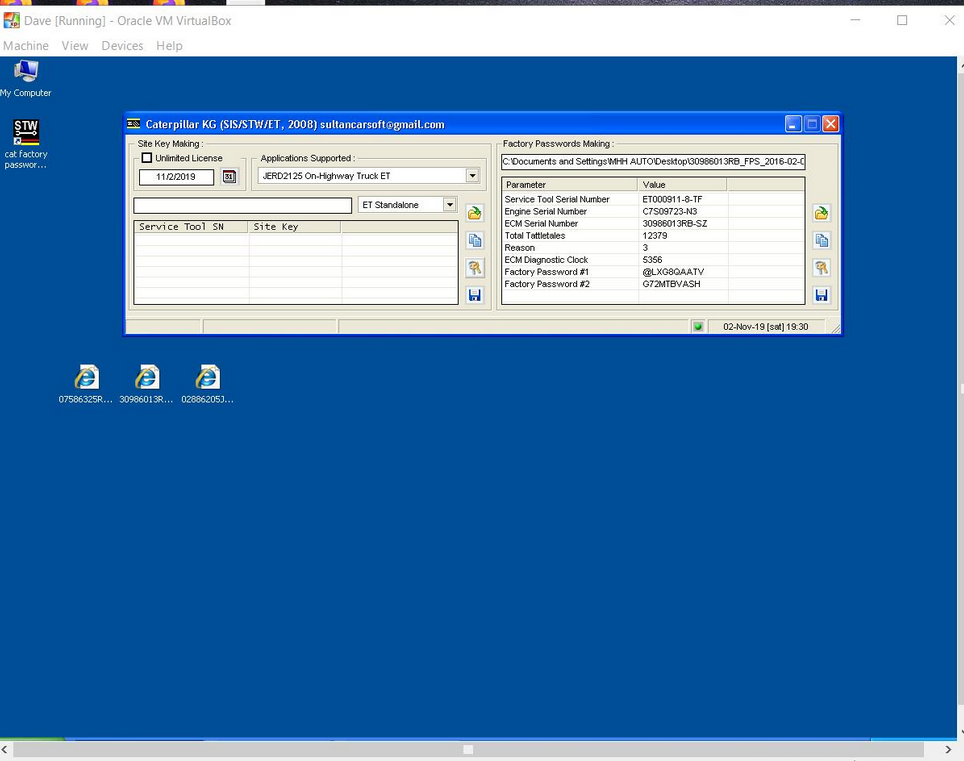The image size is (964, 761).
Task: Open VirtualBox Machine menu
Action: (26, 45)
